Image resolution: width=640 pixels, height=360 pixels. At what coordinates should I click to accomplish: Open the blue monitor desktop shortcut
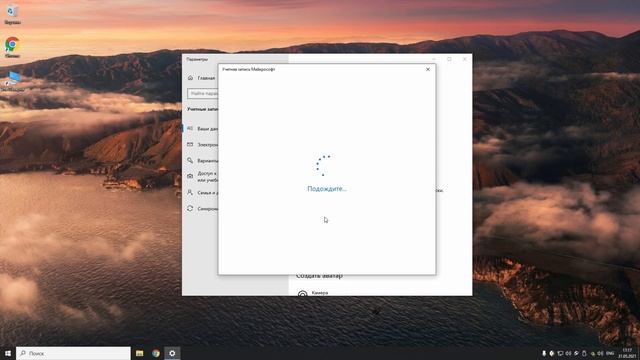pyautogui.click(x=13, y=81)
